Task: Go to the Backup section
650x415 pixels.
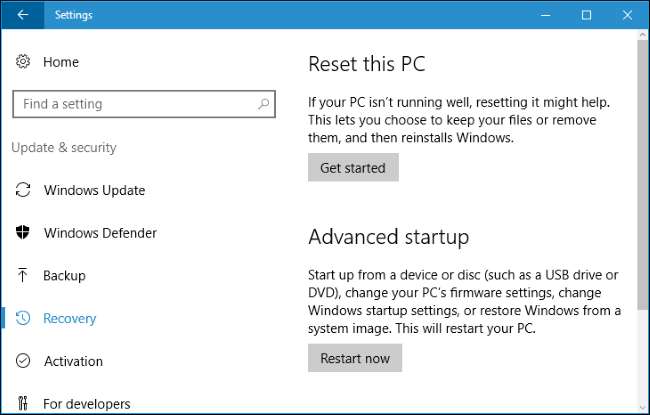Action: [64, 275]
